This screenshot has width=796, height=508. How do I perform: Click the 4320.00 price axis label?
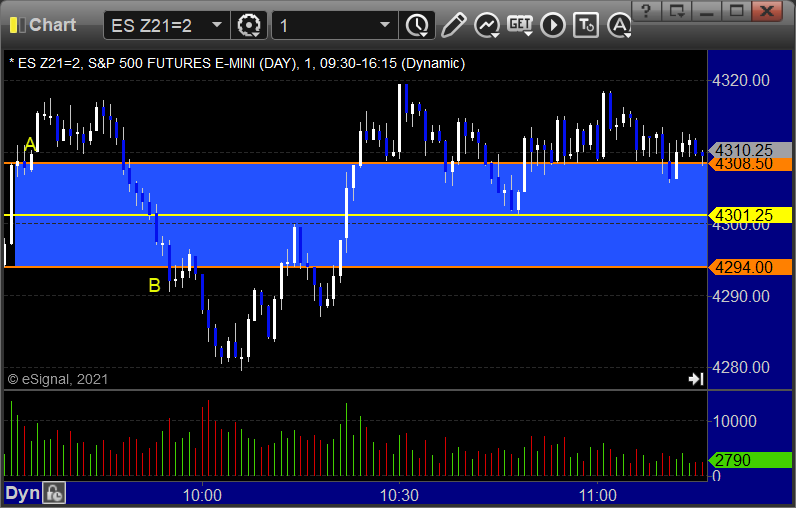click(x=741, y=80)
